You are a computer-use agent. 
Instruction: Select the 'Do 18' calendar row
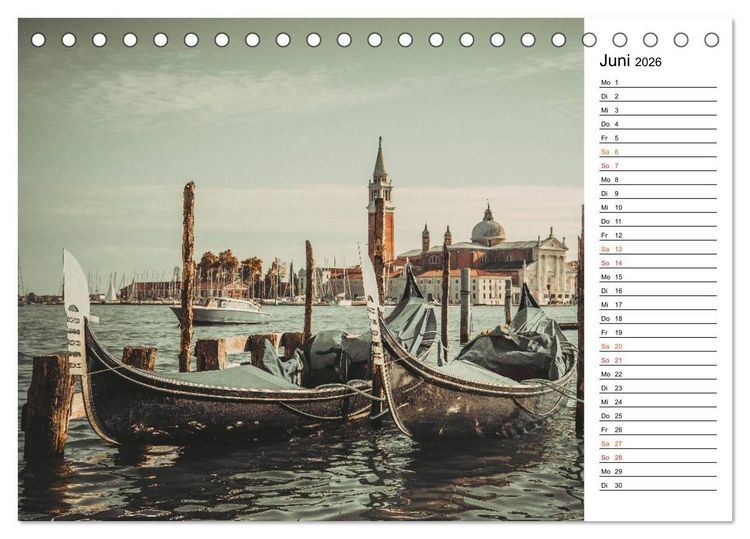pyautogui.click(x=658, y=318)
